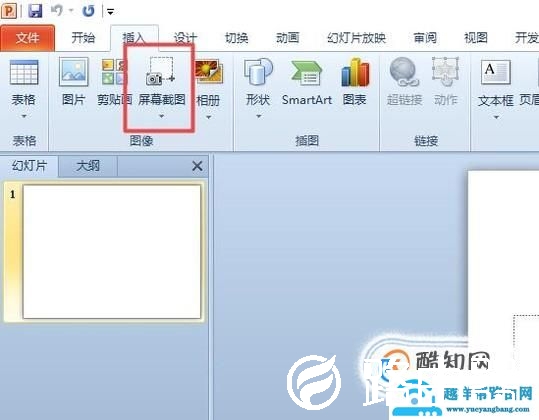This screenshot has width=539, height=420.
Task: Expand the 相册 dropdown arrow
Action: click(x=209, y=117)
